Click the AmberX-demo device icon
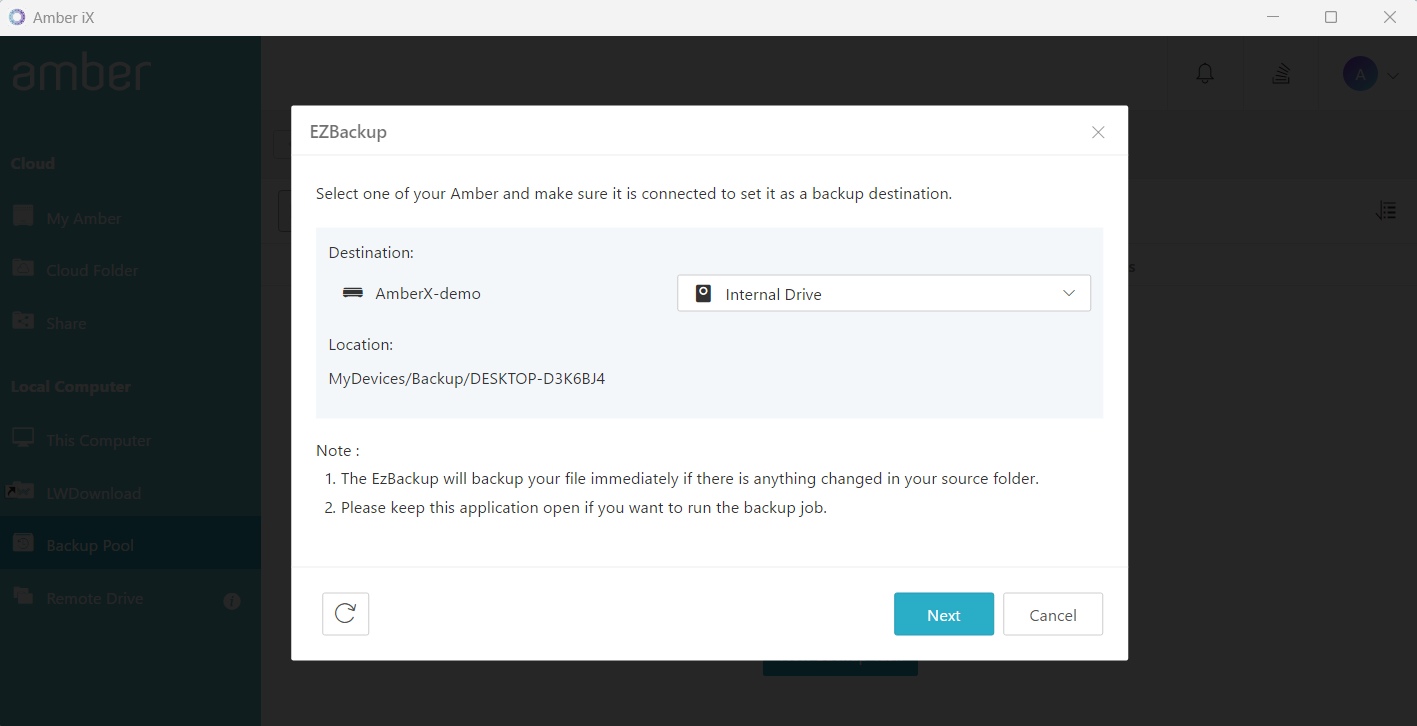 (353, 294)
